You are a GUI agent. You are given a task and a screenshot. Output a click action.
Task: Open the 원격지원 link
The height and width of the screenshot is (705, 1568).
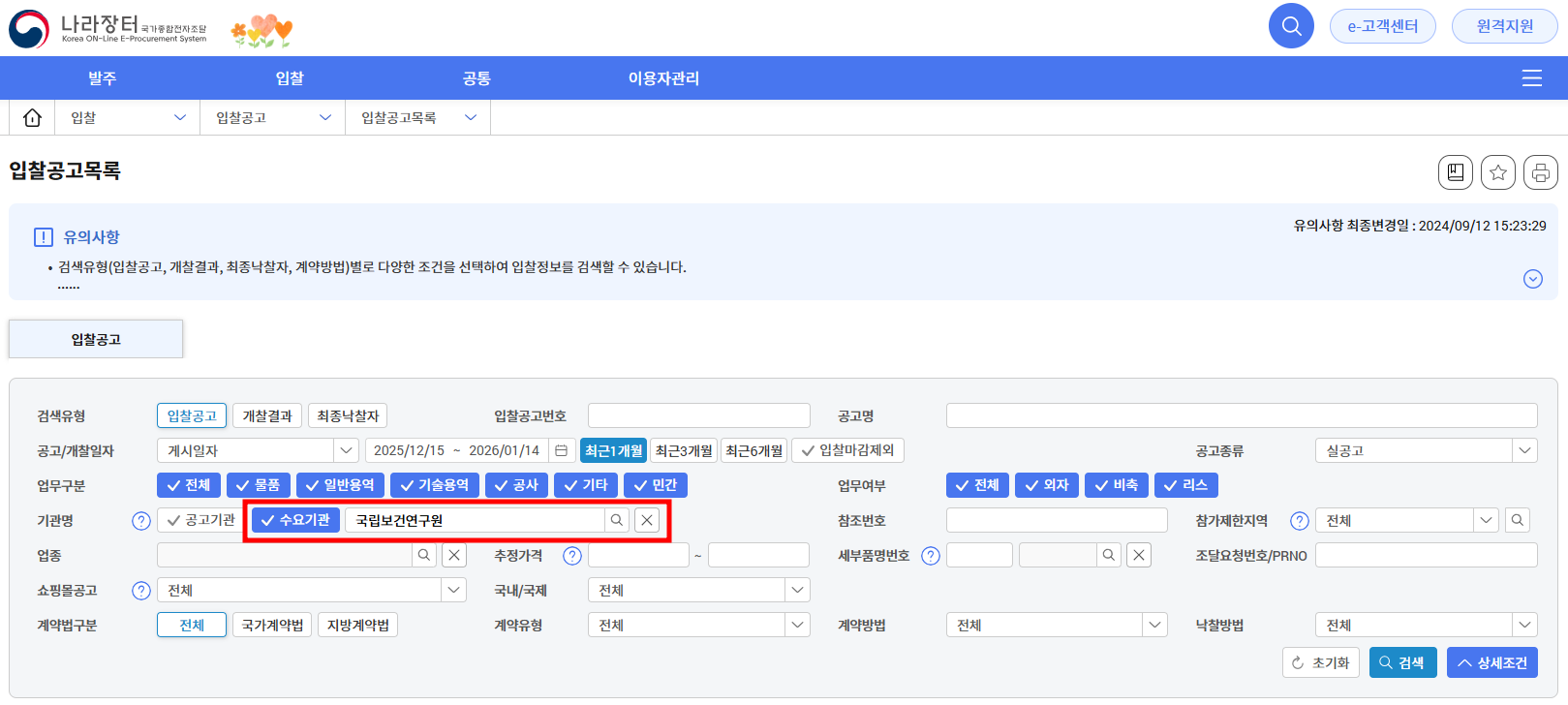point(1505,26)
